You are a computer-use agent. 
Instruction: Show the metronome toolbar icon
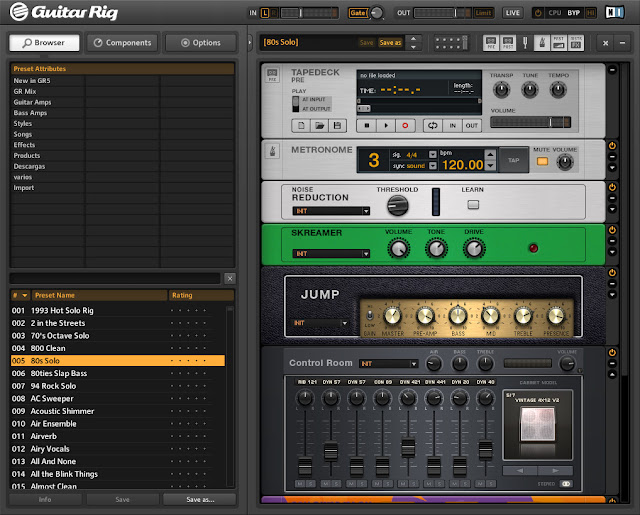542,43
